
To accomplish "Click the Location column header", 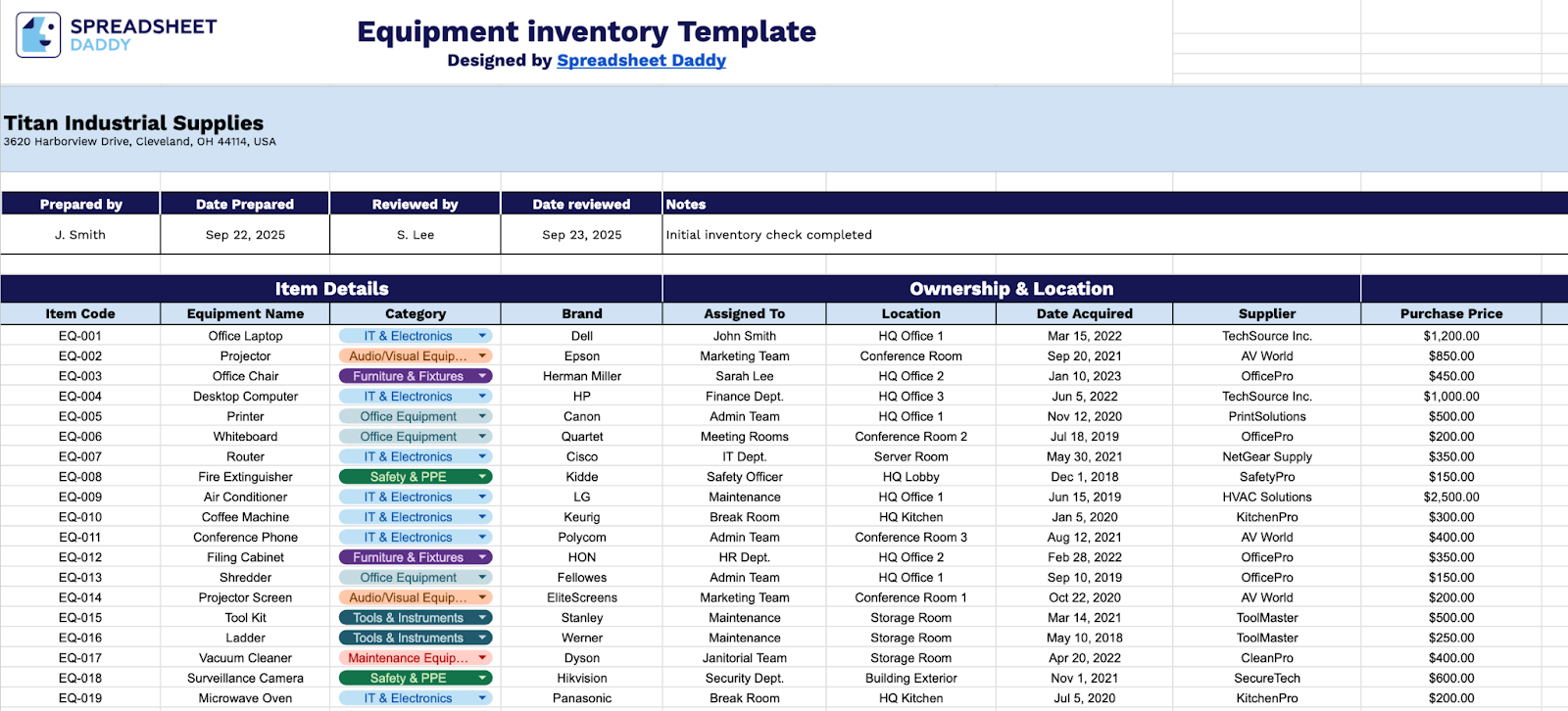I will point(911,313).
